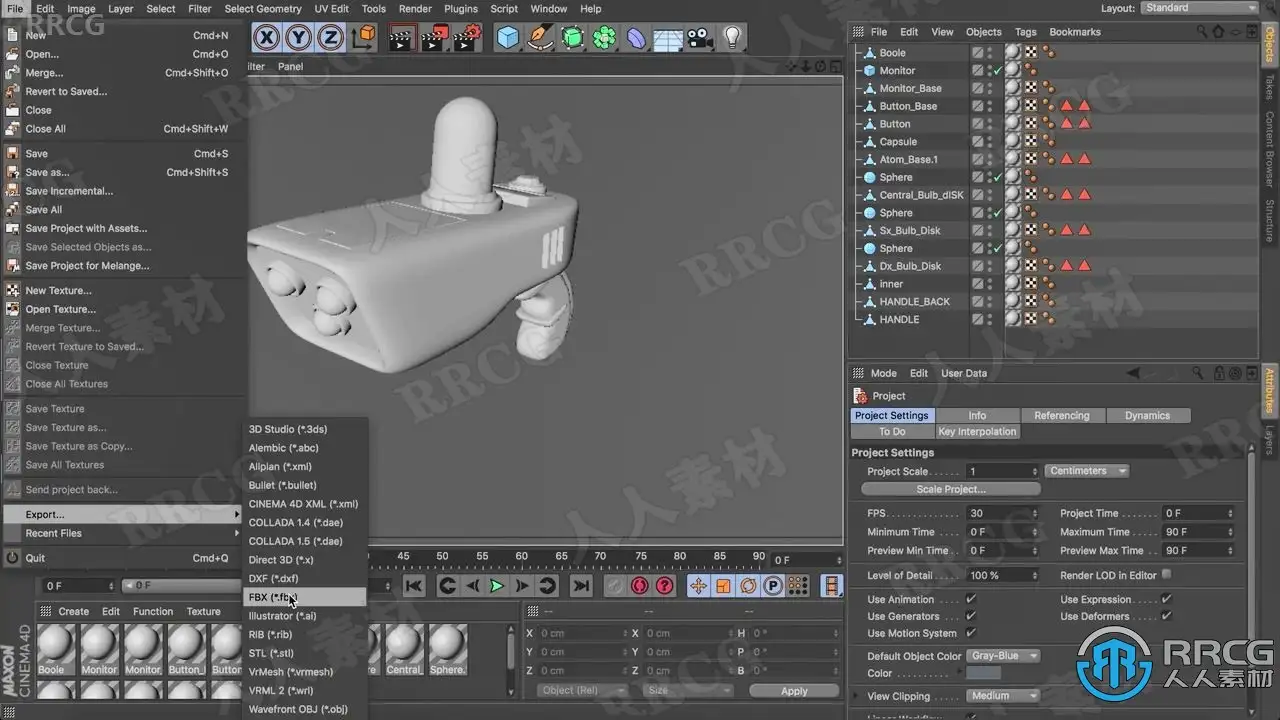The image size is (1280, 720).
Task: Click the green Play Forwards button
Action: (496, 586)
